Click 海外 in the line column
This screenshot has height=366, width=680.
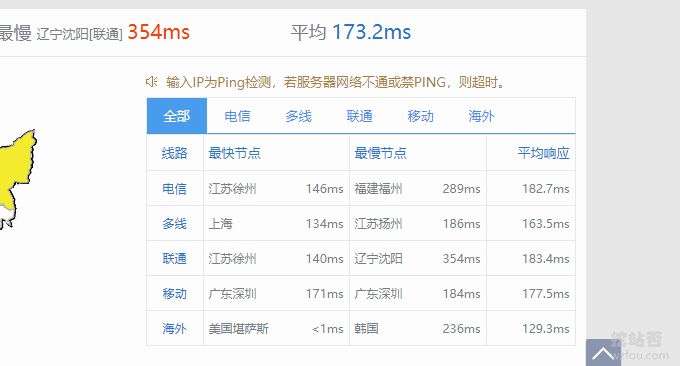click(174, 329)
